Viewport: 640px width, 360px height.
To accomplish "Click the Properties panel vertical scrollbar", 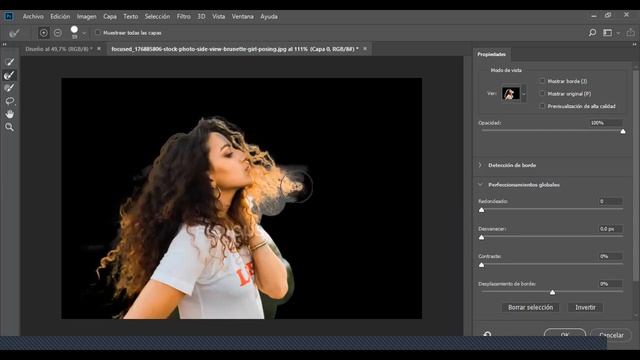I will 636,176.
